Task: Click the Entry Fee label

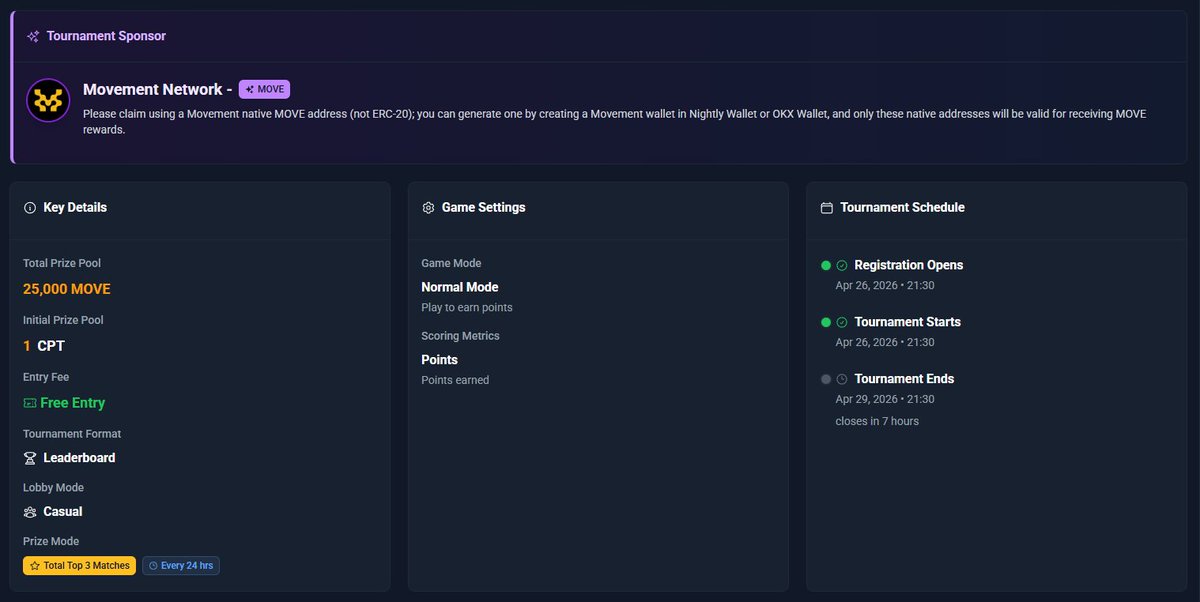Action: (46, 378)
